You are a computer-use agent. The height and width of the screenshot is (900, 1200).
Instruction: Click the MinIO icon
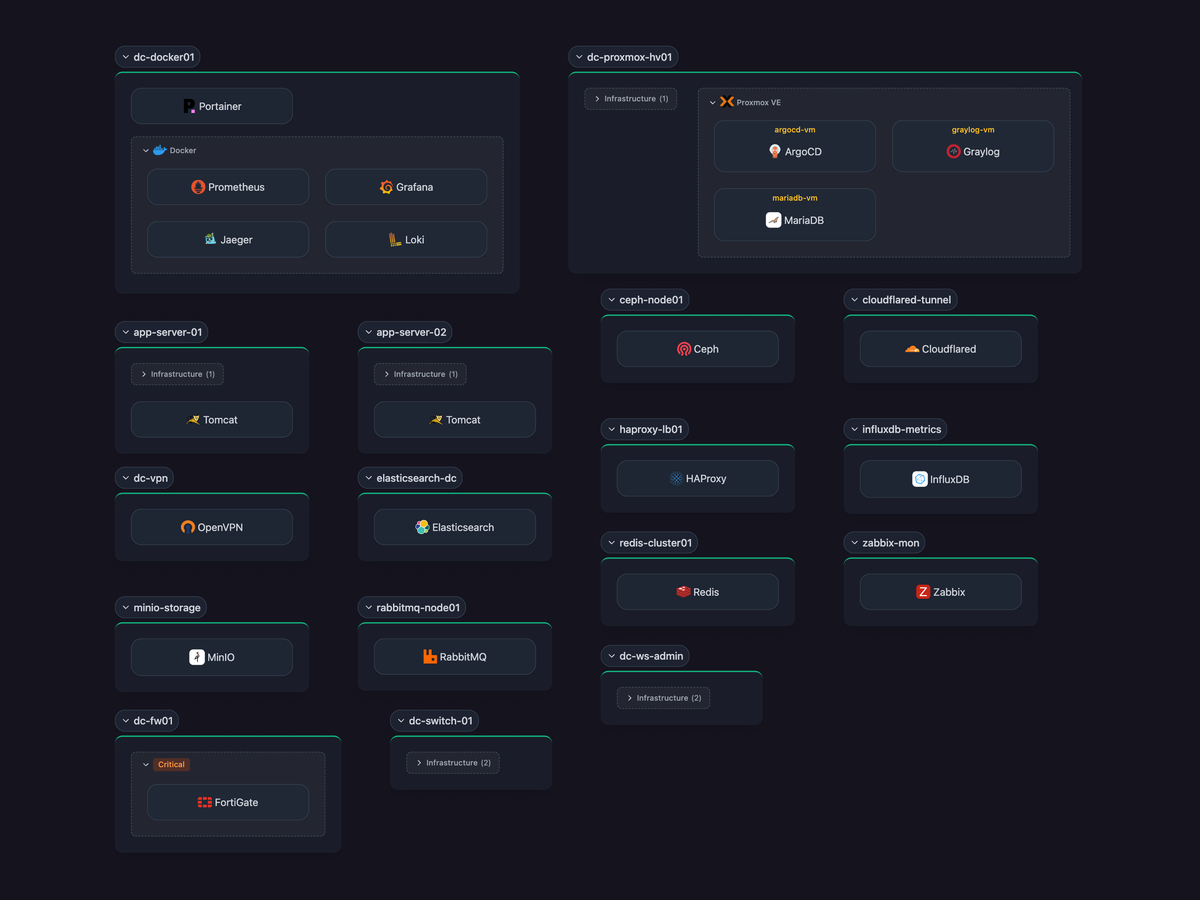click(x=197, y=657)
